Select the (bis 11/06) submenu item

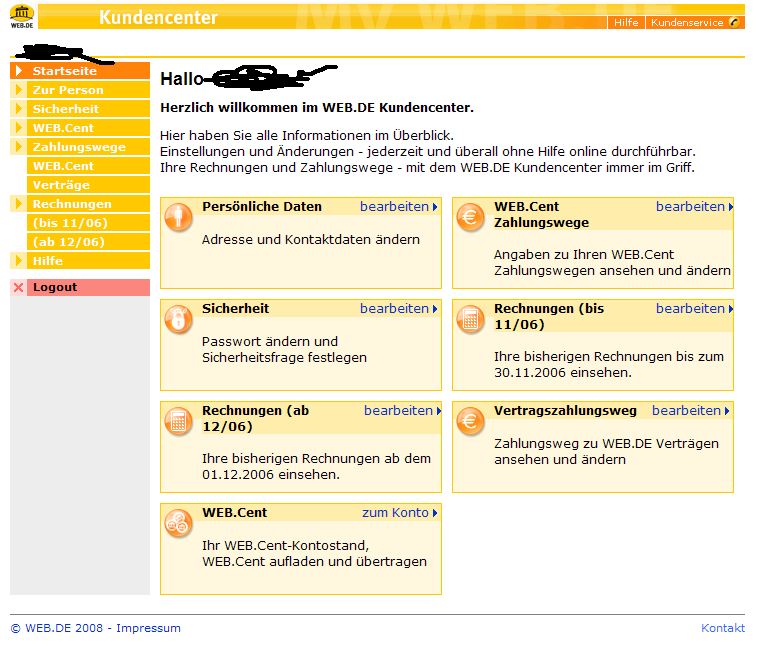coord(89,223)
